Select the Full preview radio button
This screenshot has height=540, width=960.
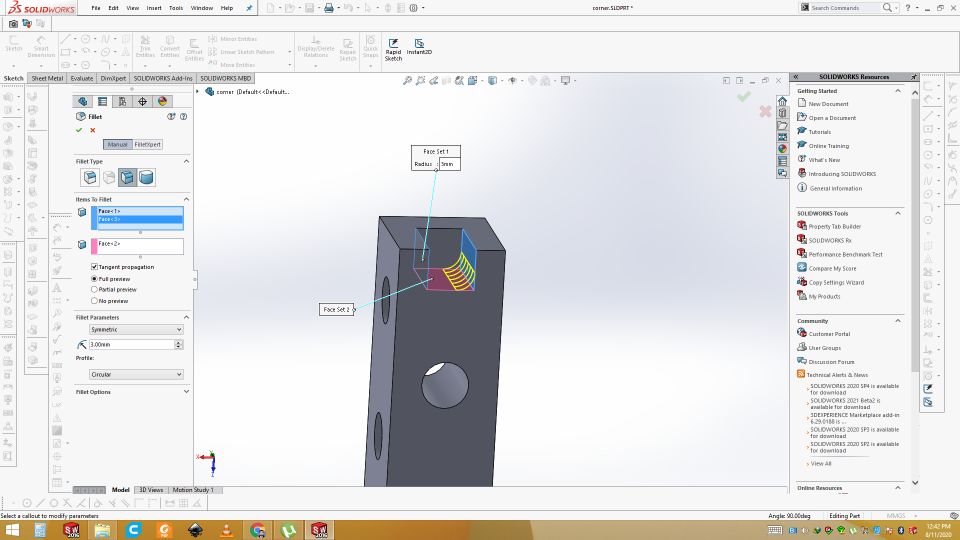tap(94, 279)
